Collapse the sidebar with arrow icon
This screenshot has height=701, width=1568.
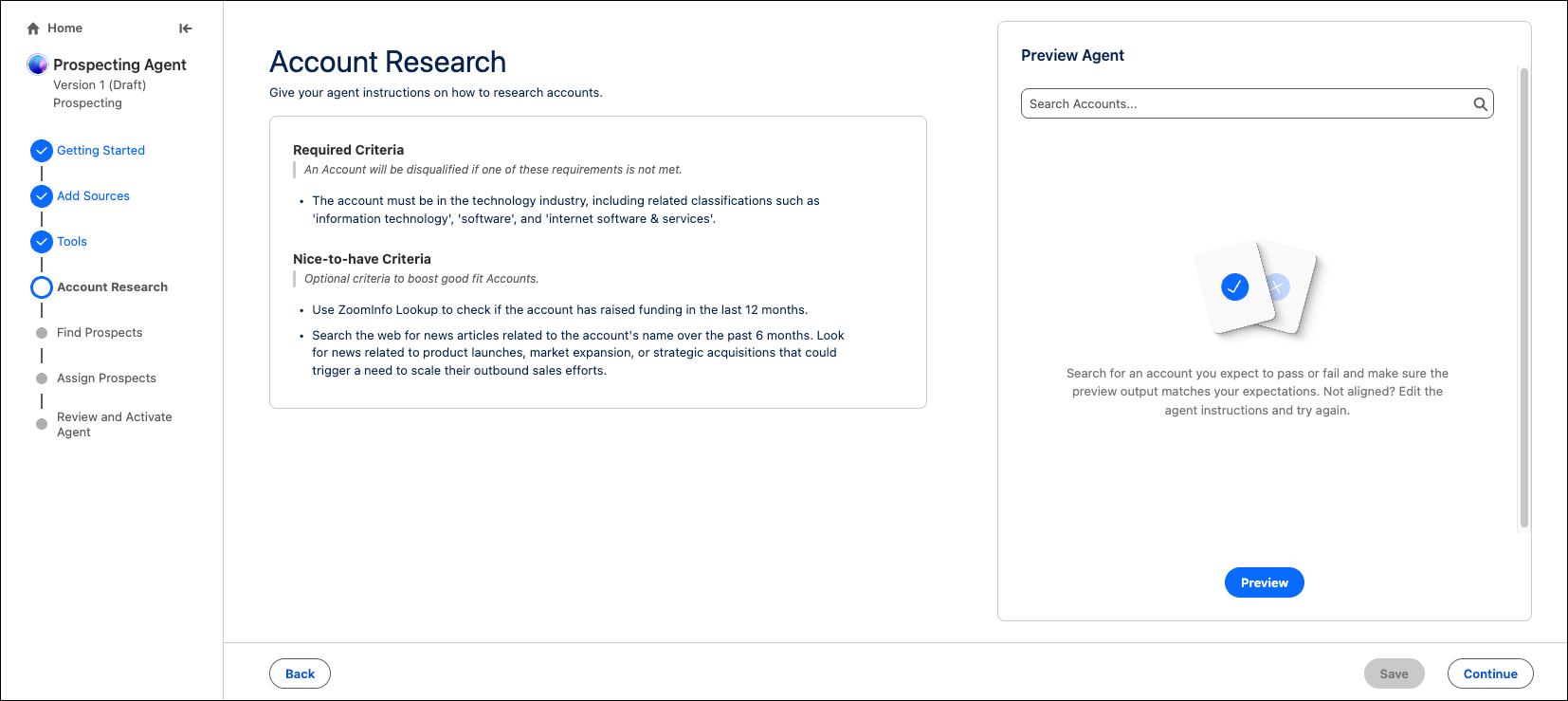point(186,28)
